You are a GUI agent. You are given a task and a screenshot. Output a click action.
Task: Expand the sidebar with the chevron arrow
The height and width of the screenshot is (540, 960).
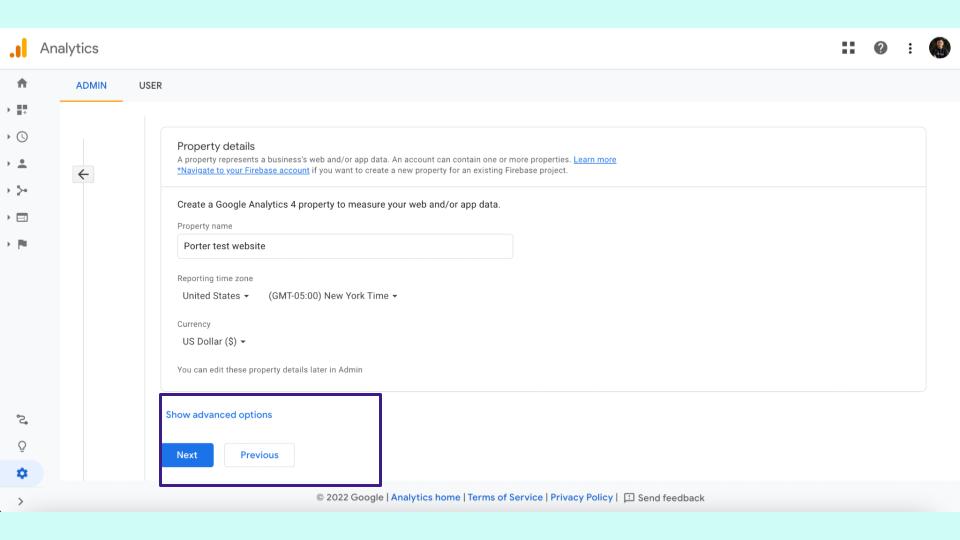21,501
